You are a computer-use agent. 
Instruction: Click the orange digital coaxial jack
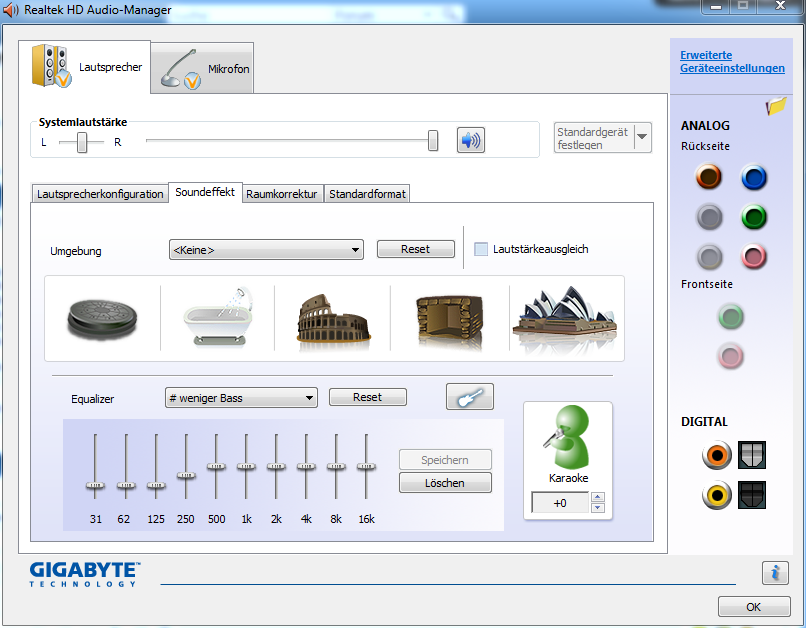tap(717, 455)
